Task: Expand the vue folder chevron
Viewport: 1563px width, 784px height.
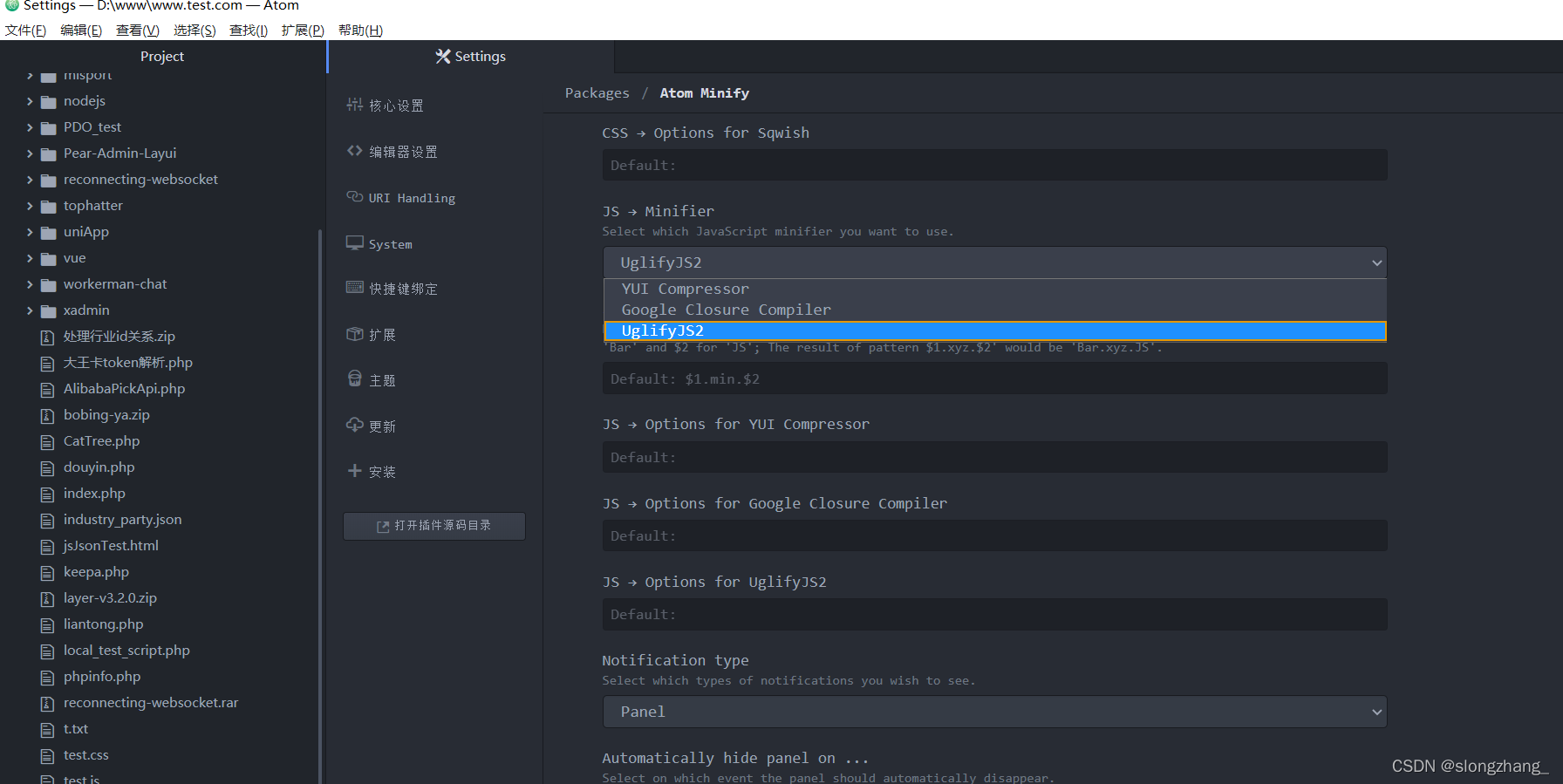Action: pos(30,258)
